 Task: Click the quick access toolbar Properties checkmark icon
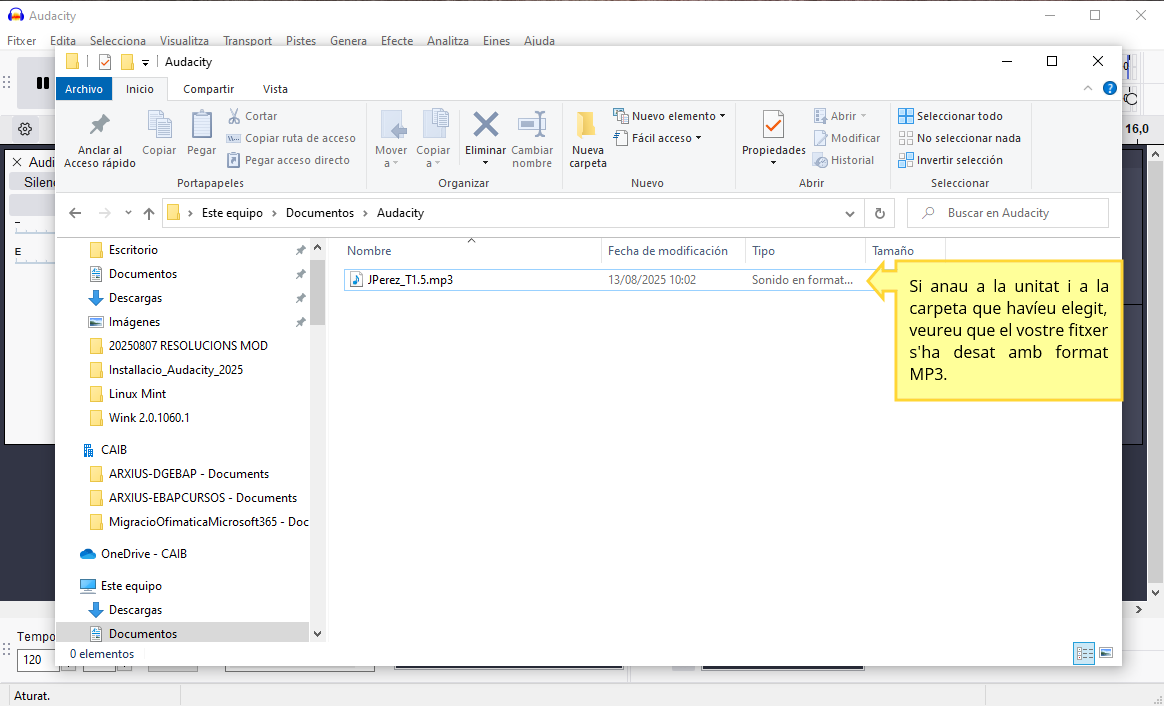pos(105,62)
